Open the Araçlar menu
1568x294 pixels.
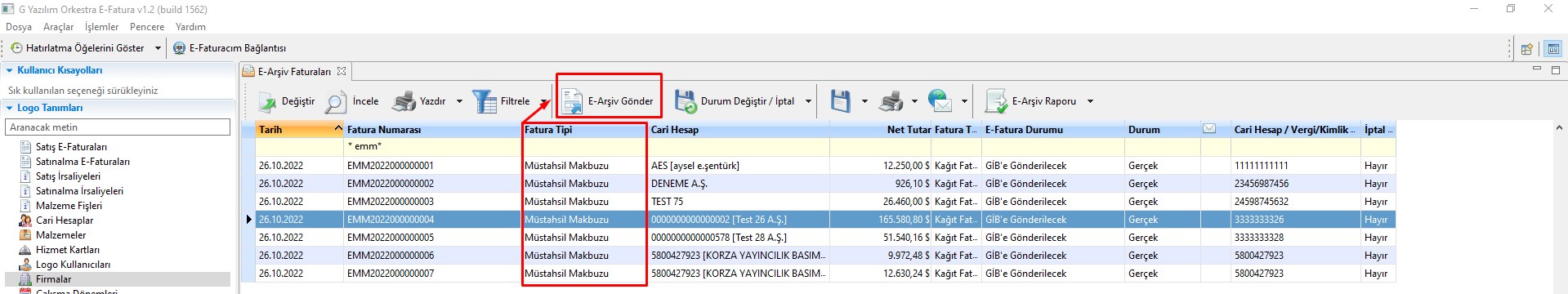pyautogui.click(x=58, y=27)
